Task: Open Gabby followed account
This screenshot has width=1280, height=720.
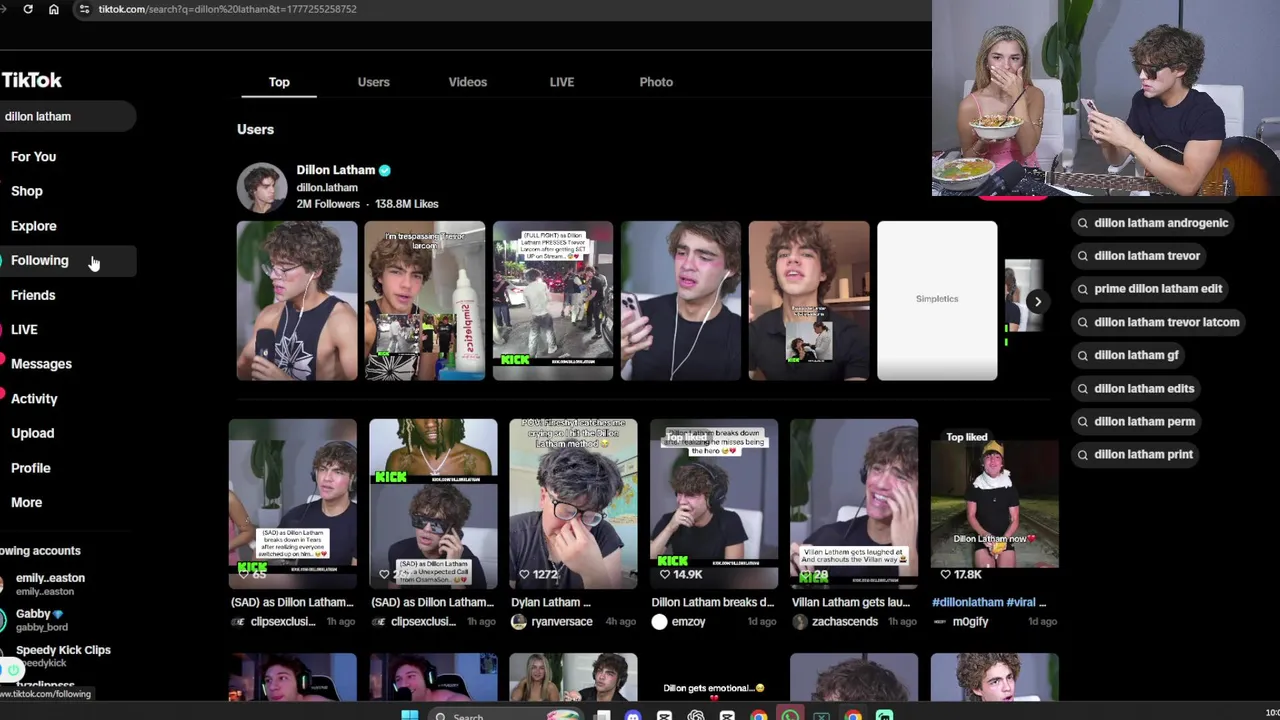Action: click(40, 619)
